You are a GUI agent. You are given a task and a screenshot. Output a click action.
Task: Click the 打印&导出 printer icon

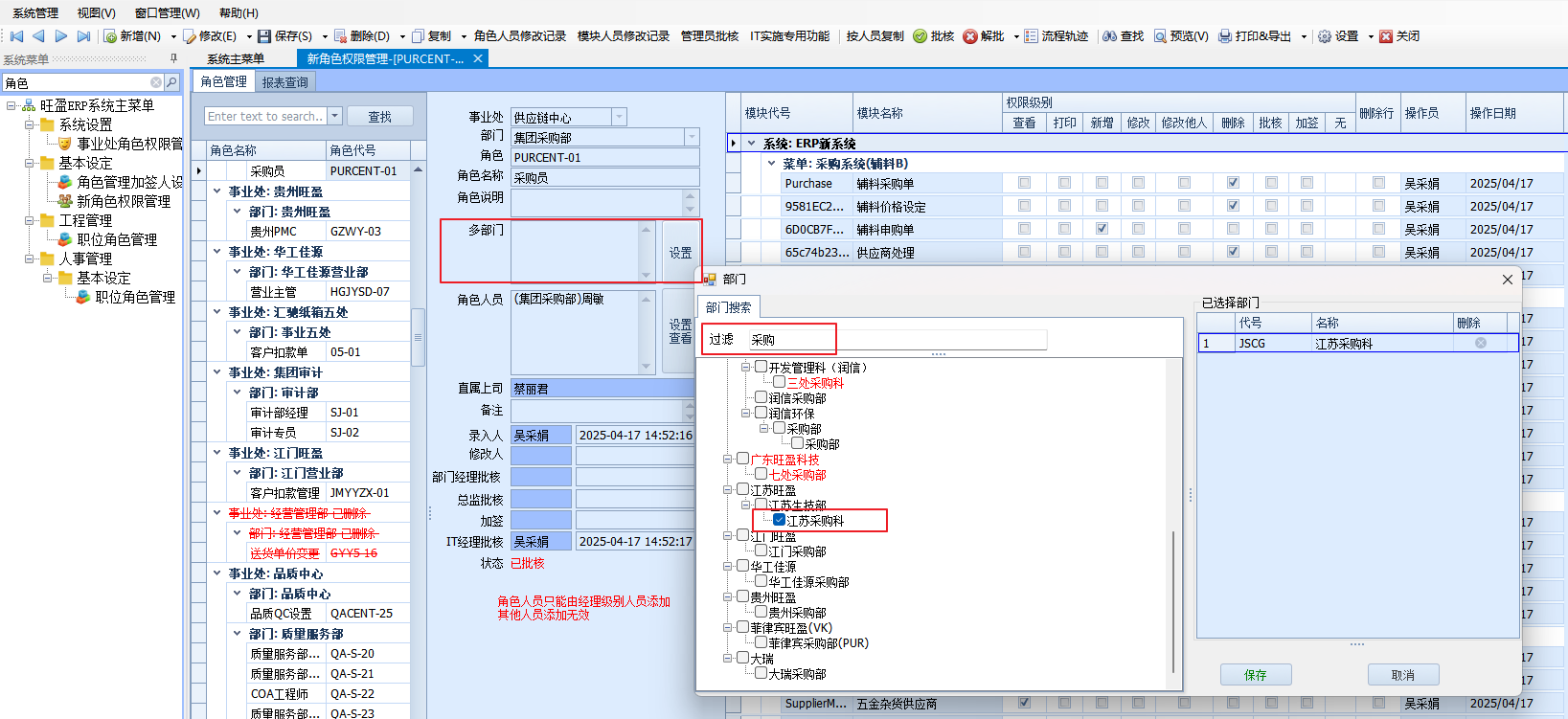click(1225, 36)
